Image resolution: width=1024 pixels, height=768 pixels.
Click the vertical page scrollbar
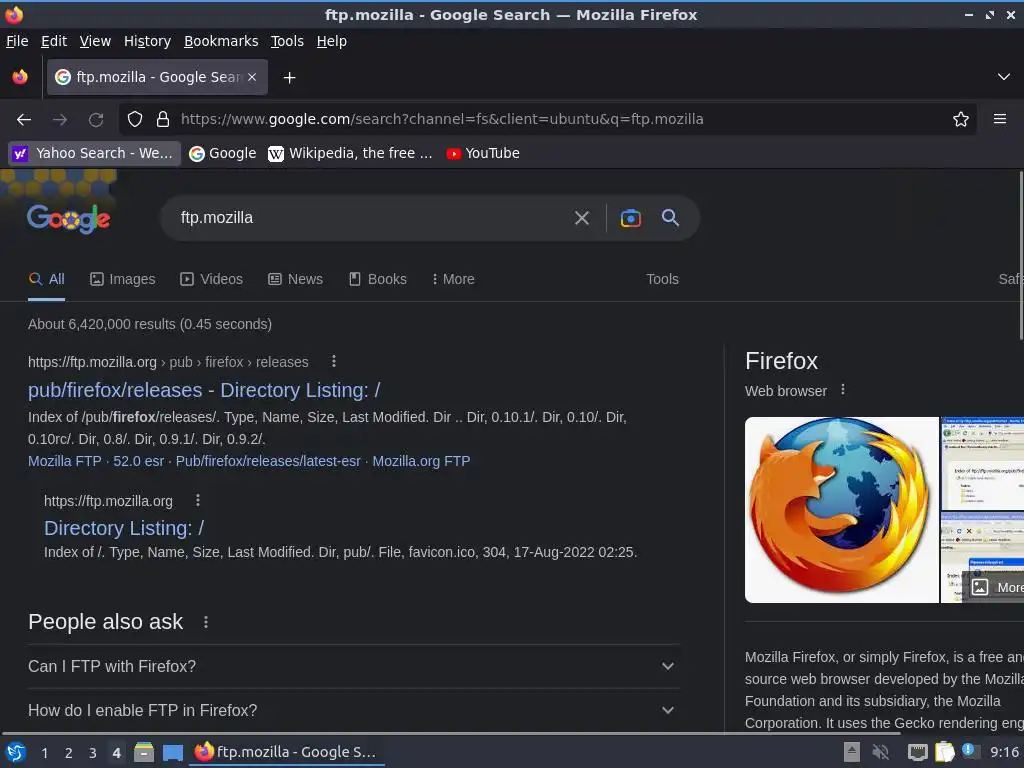pos(1021,255)
